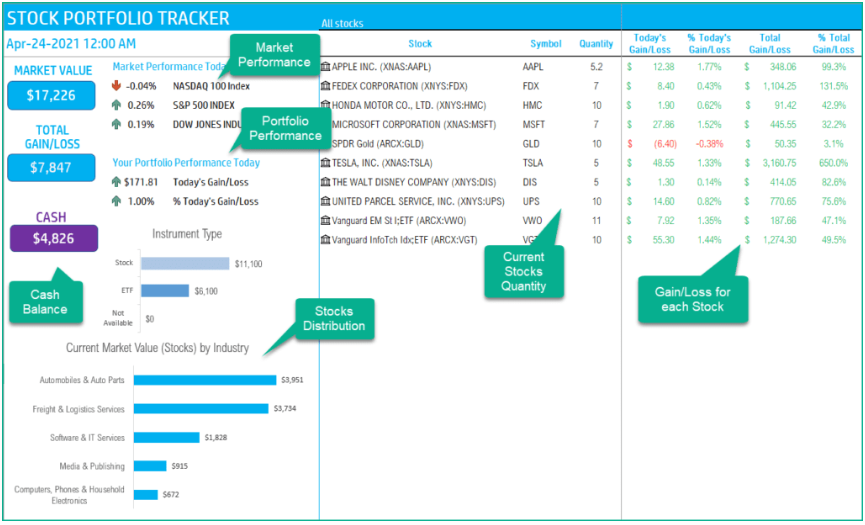Click the $17,226 market value box
Viewport: 865px width, 525px height.
(51, 95)
